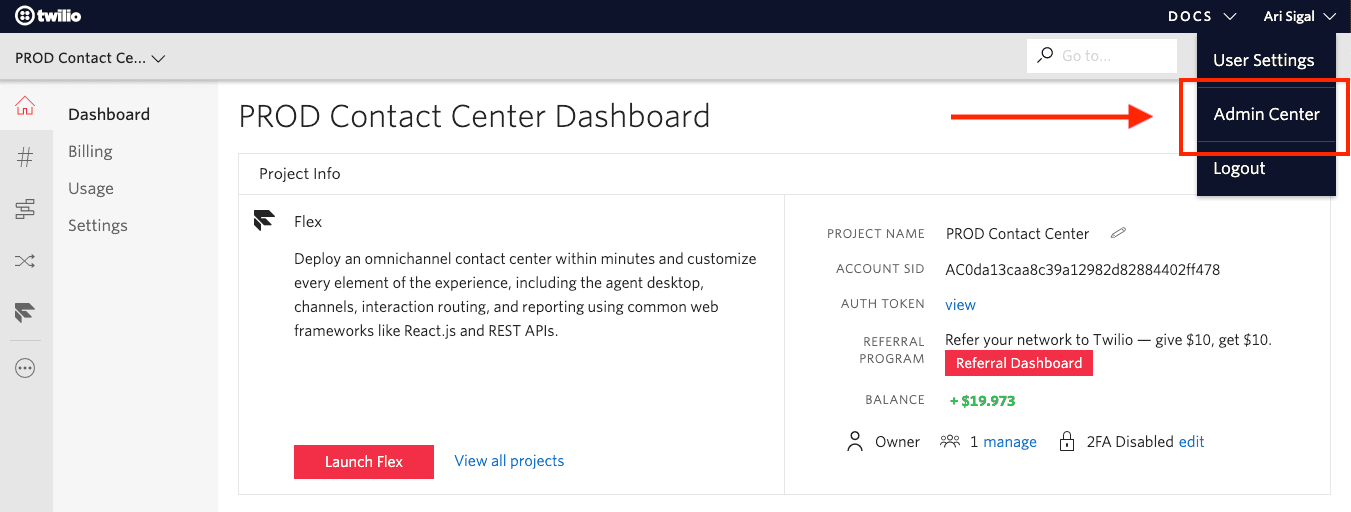The image size is (1351, 512).
Task: Select Admin Center from user menu
Action: coord(1266,114)
